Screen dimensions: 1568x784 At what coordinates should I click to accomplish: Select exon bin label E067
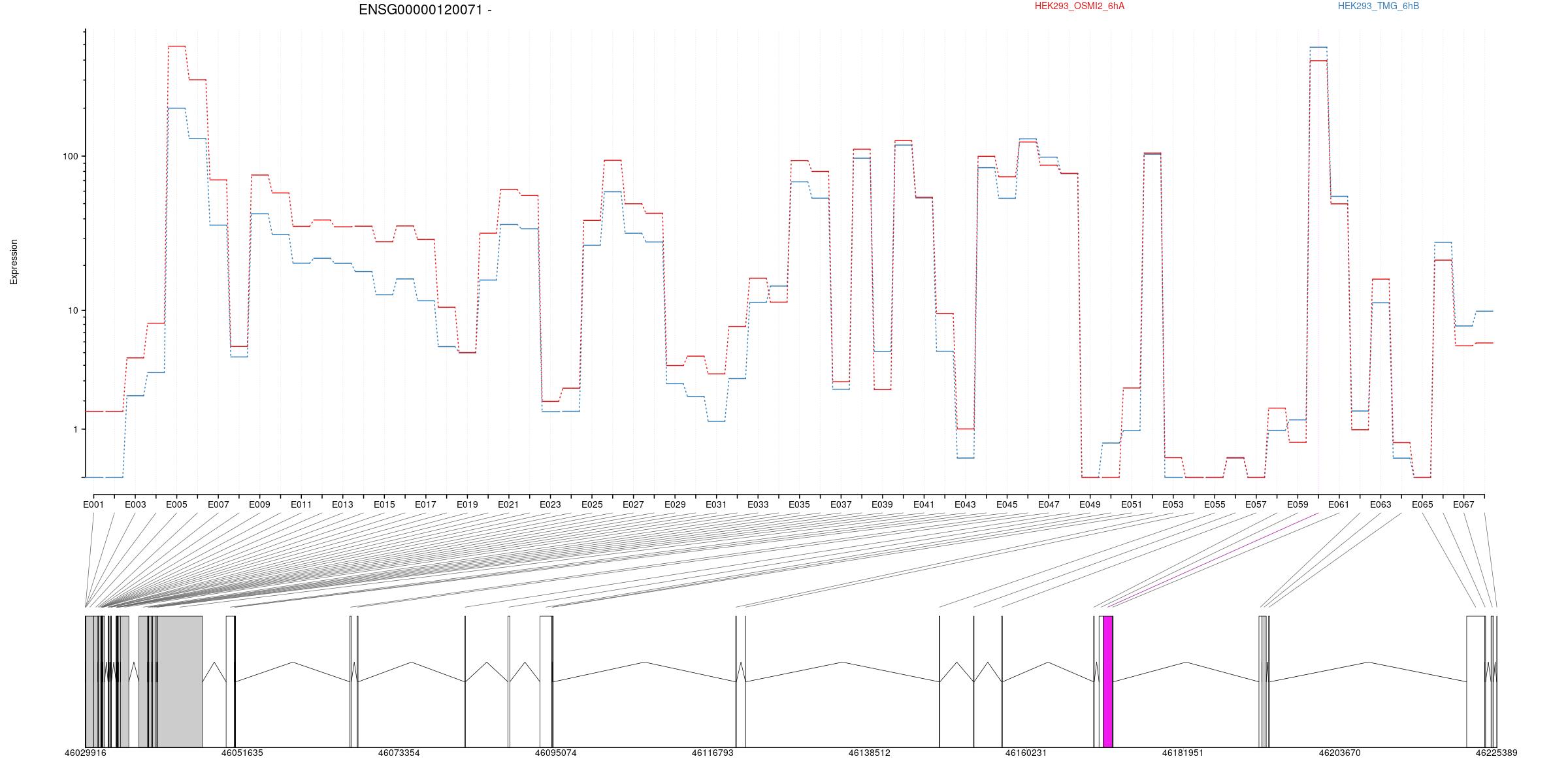[1463, 504]
